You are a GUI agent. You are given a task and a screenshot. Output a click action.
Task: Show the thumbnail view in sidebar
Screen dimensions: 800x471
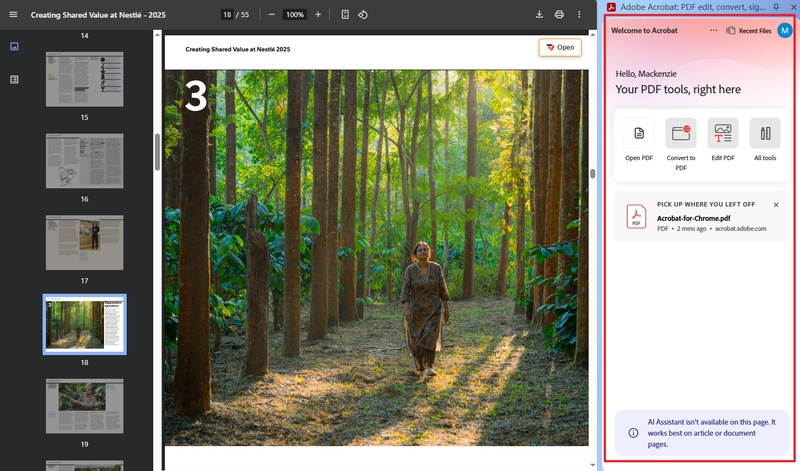pyautogui.click(x=14, y=46)
